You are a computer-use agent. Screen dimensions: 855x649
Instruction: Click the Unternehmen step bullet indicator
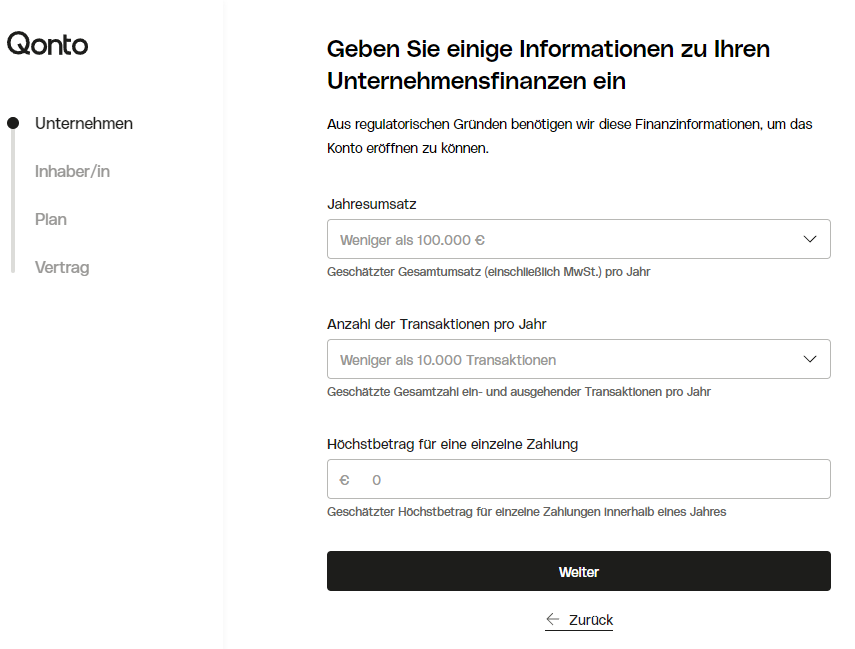13,123
